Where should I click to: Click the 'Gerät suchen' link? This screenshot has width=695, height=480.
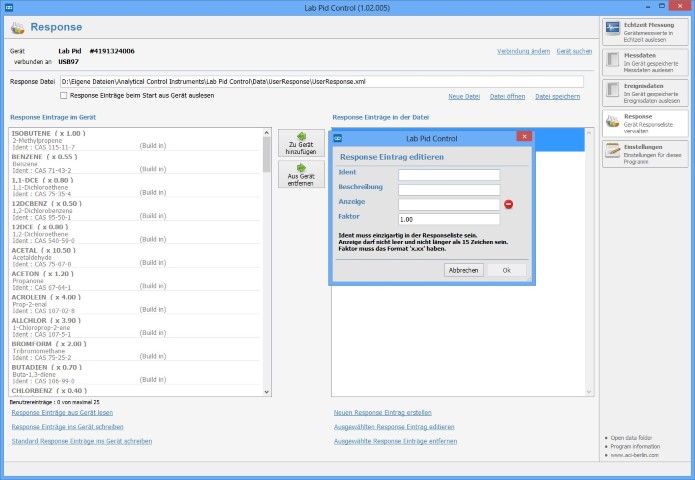click(x=574, y=50)
